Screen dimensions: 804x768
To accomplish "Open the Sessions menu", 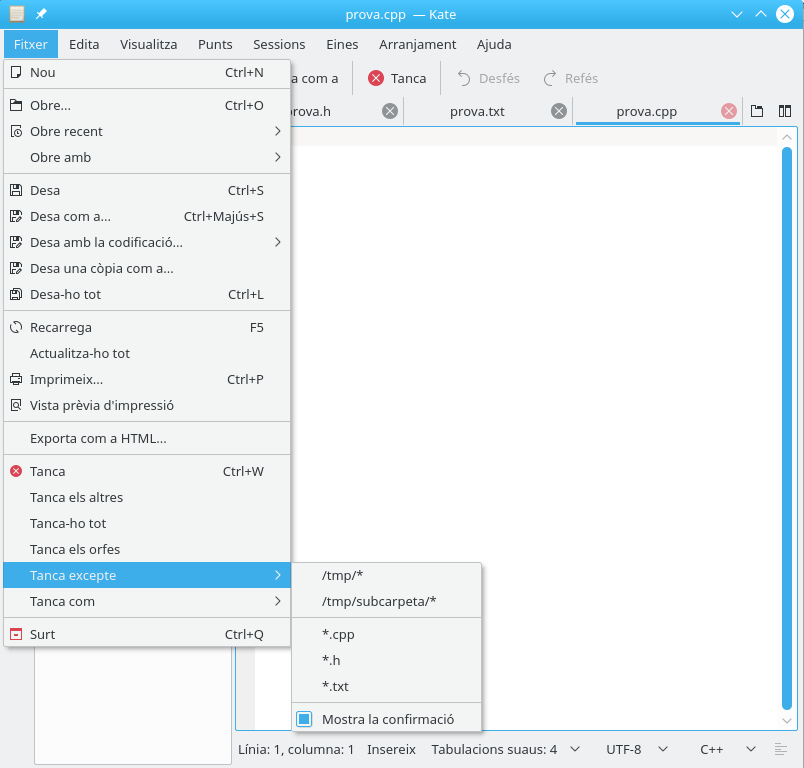I will pos(279,44).
